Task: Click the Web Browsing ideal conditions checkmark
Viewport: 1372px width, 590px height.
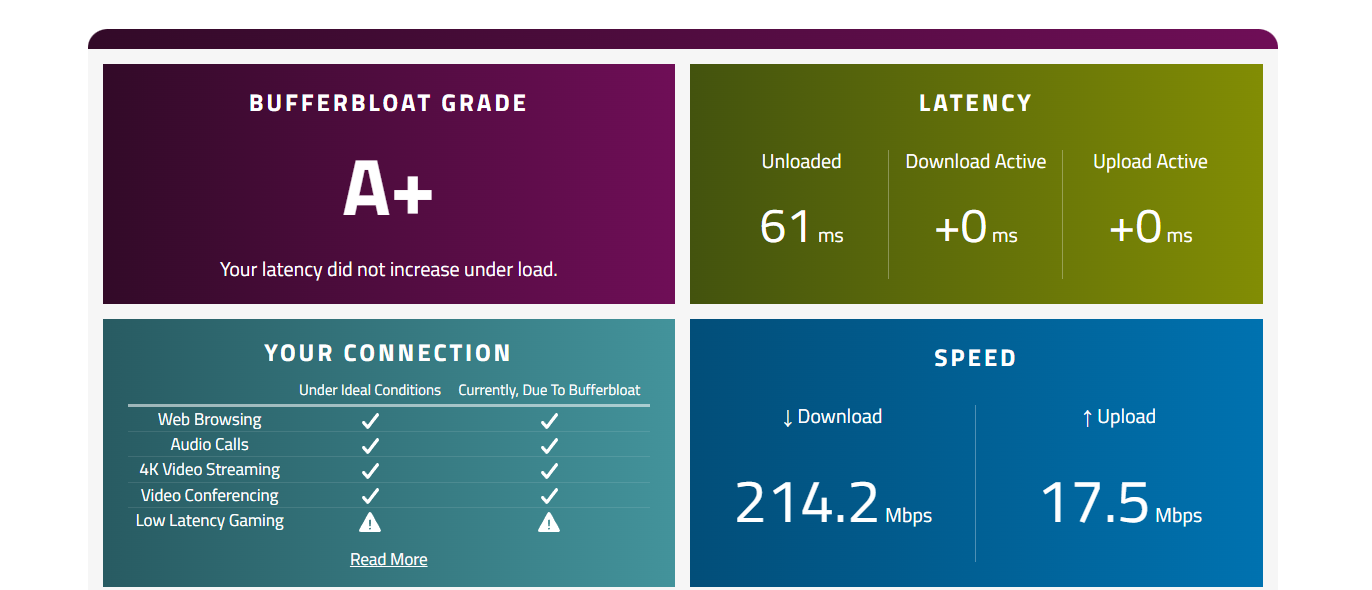Action: tap(370, 420)
